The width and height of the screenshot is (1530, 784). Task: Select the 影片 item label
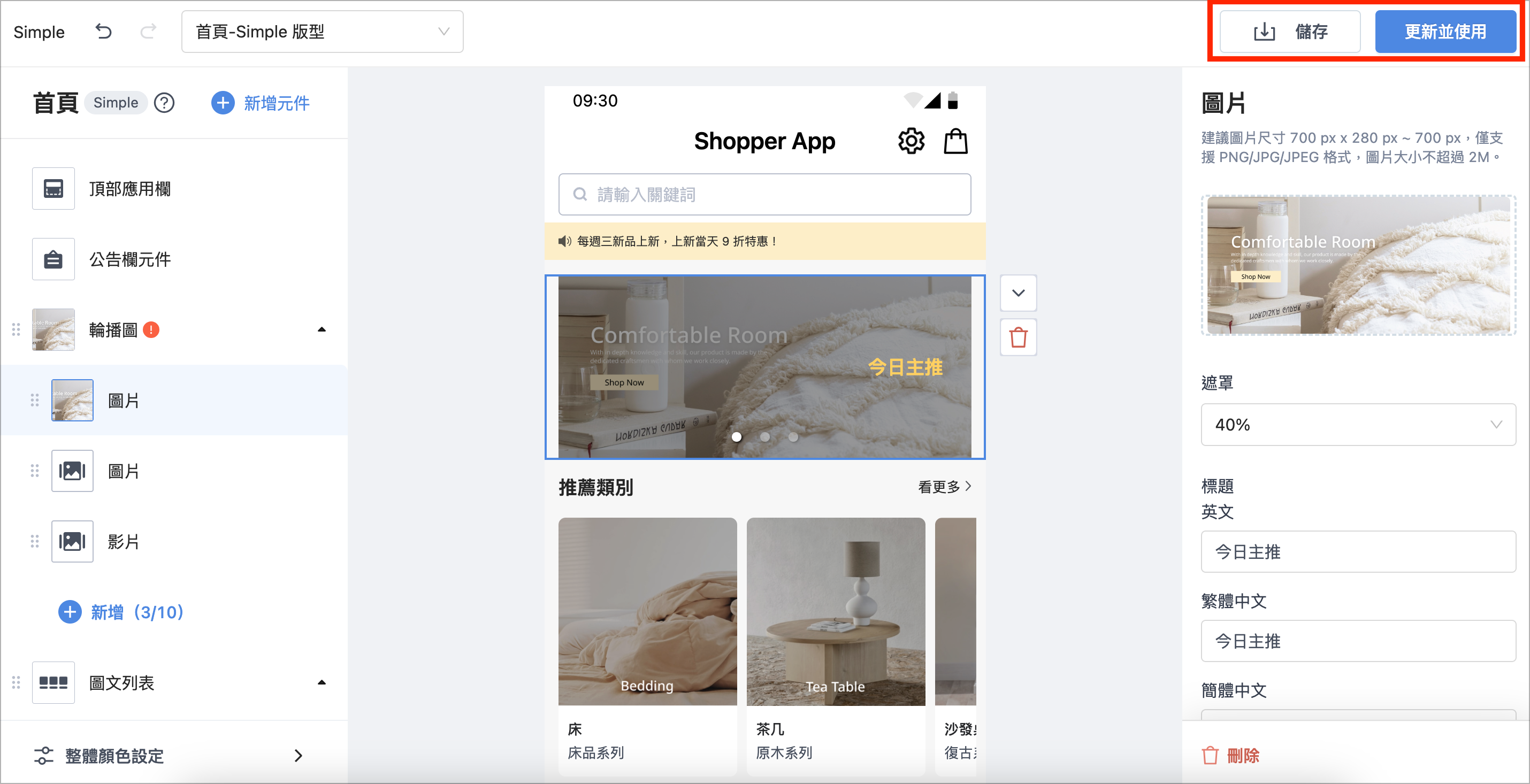124,542
